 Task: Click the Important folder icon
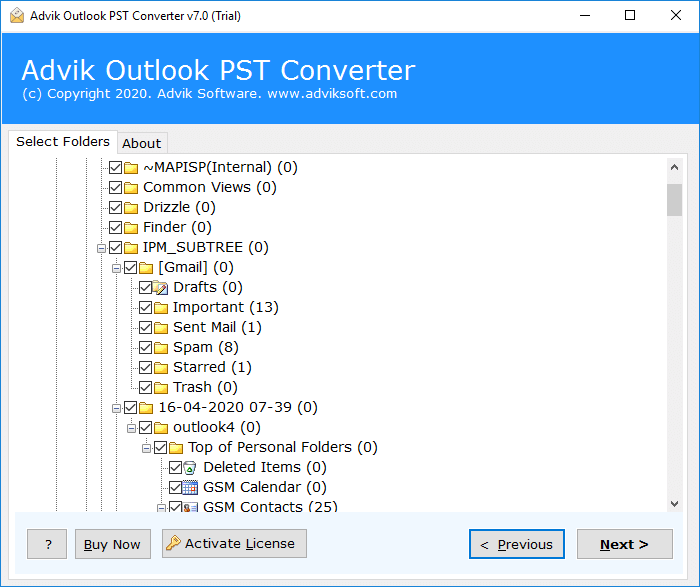161,308
